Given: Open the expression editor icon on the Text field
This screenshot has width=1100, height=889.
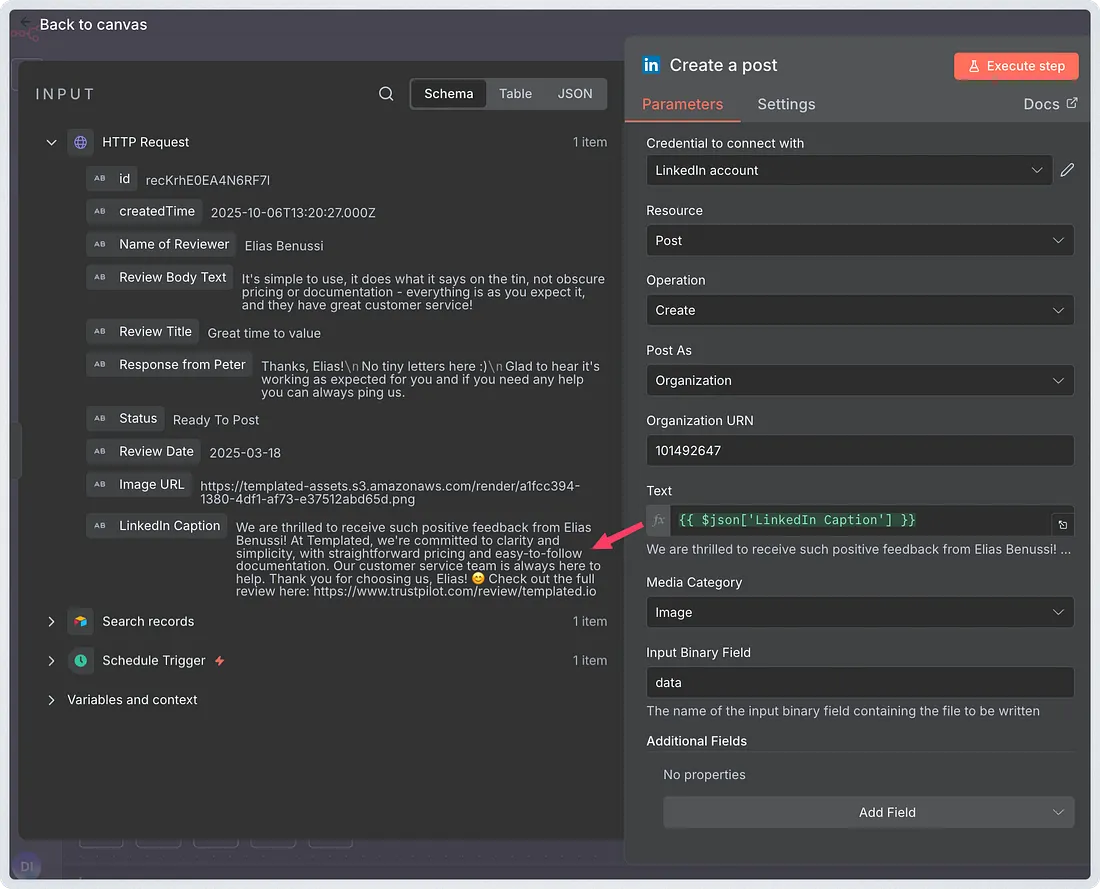Looking at the screenshot, I should pos(1063,525).
